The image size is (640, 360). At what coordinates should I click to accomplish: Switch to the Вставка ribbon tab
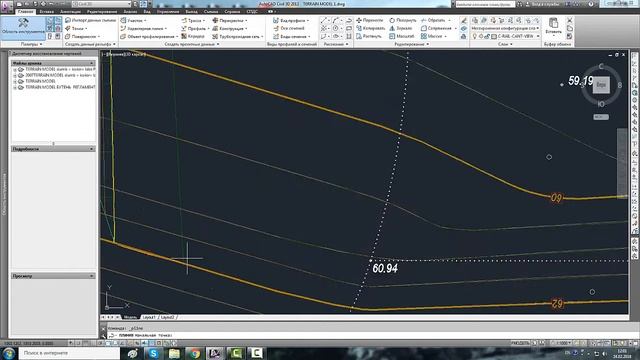click(x=46, y=11)
